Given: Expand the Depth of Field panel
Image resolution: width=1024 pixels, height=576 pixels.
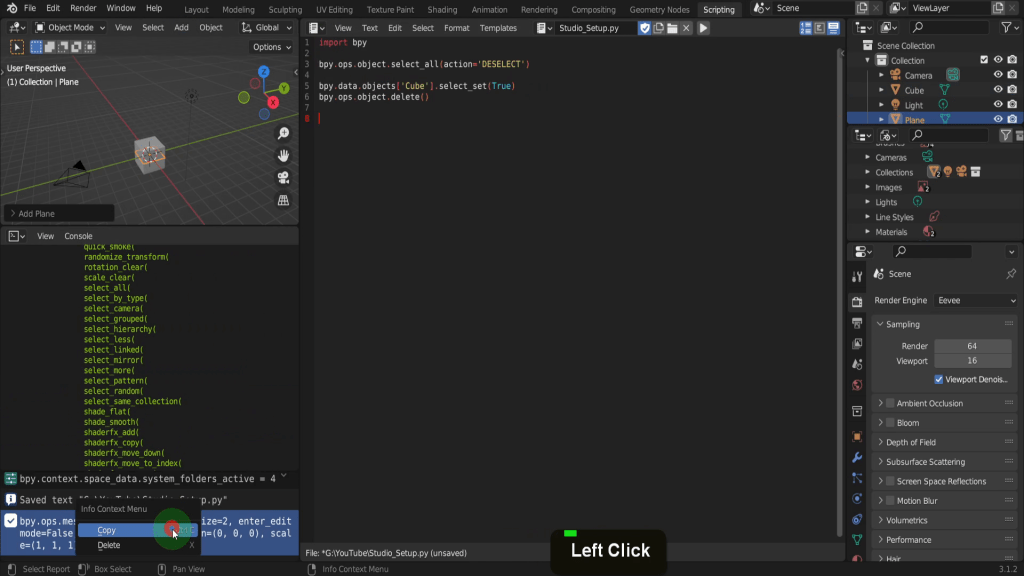Looking at the screenshot, I should point(880,442).
